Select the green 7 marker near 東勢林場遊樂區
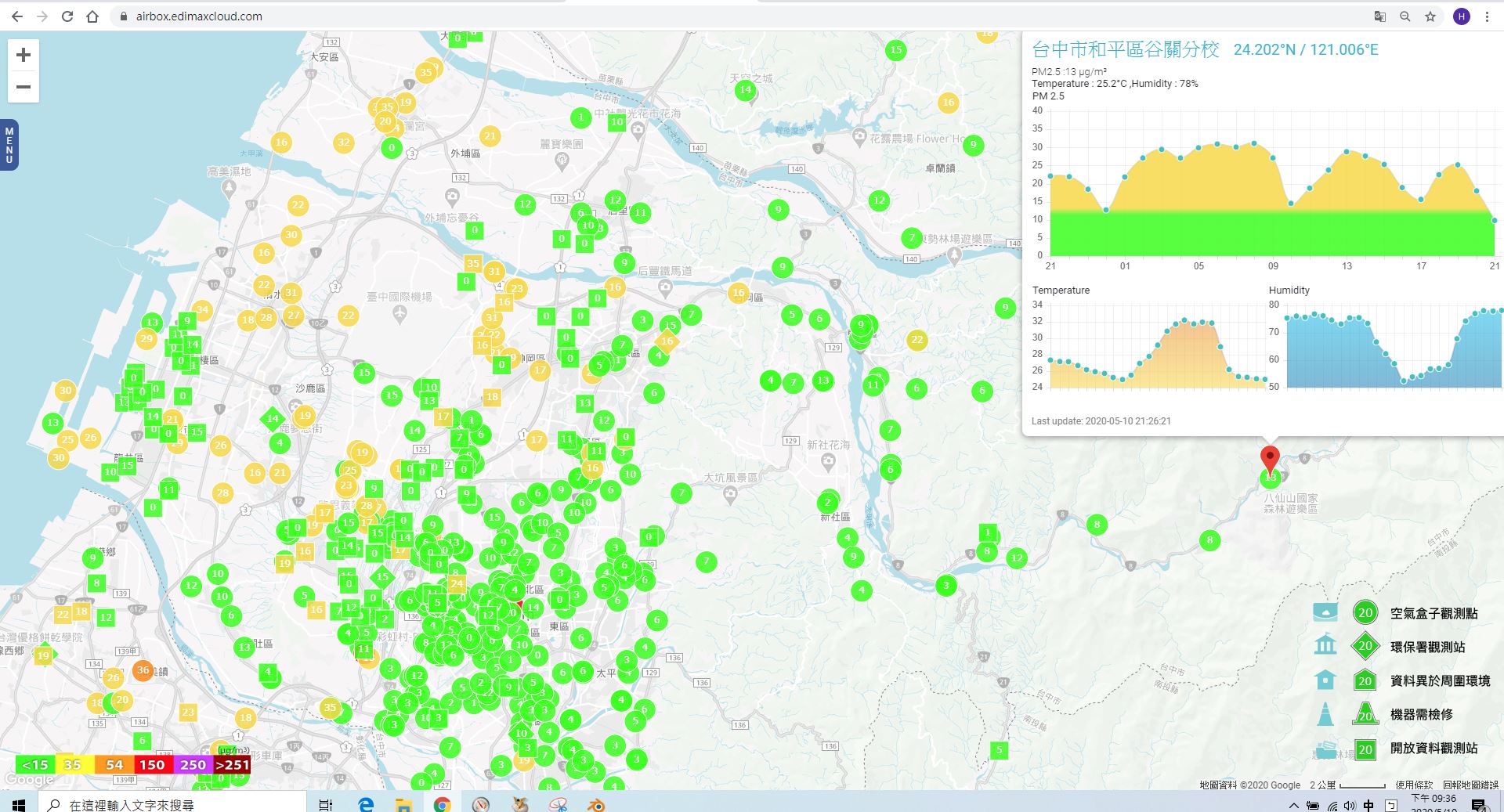 point(911,237)
